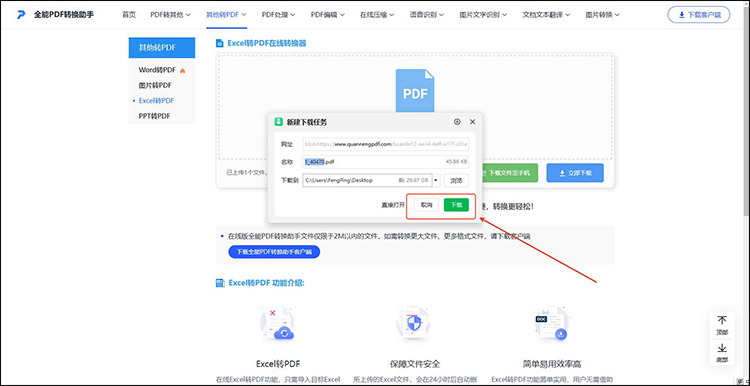The image size is (750, 386).
Task: Click the 直接打开 link
Action: point(393,205)
